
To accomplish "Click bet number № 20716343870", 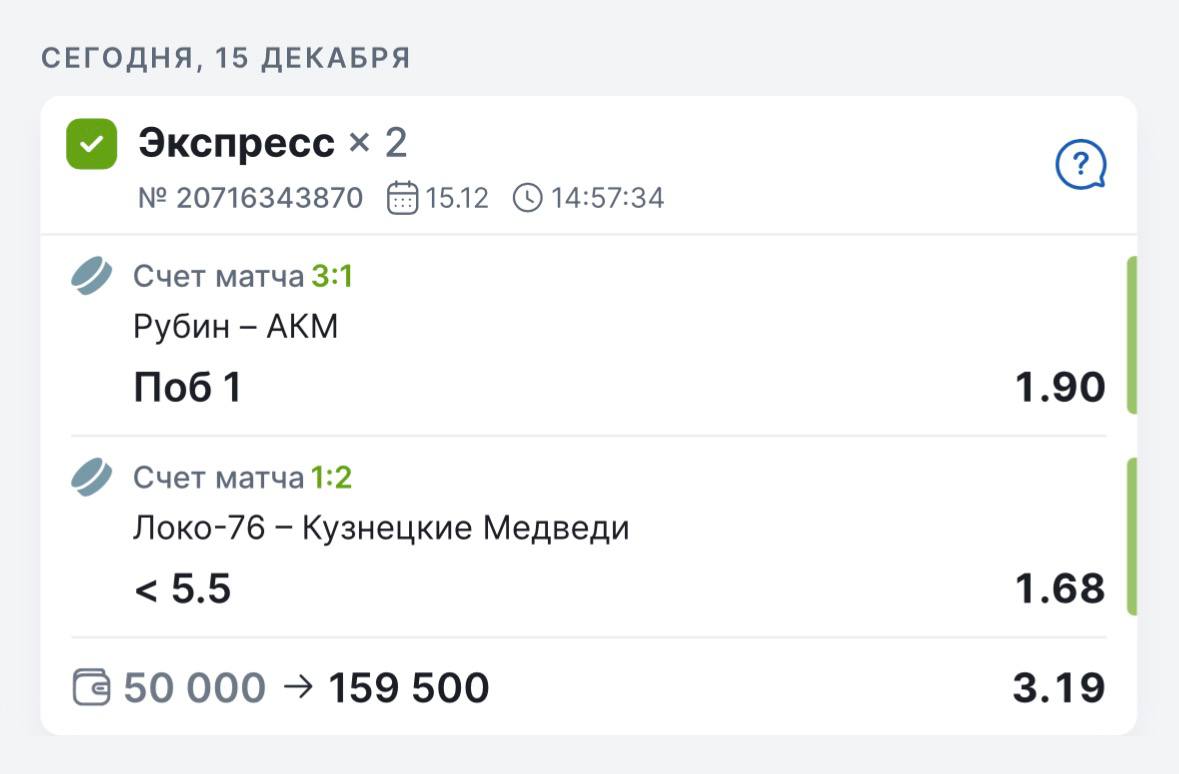I will tap(250, 198).
